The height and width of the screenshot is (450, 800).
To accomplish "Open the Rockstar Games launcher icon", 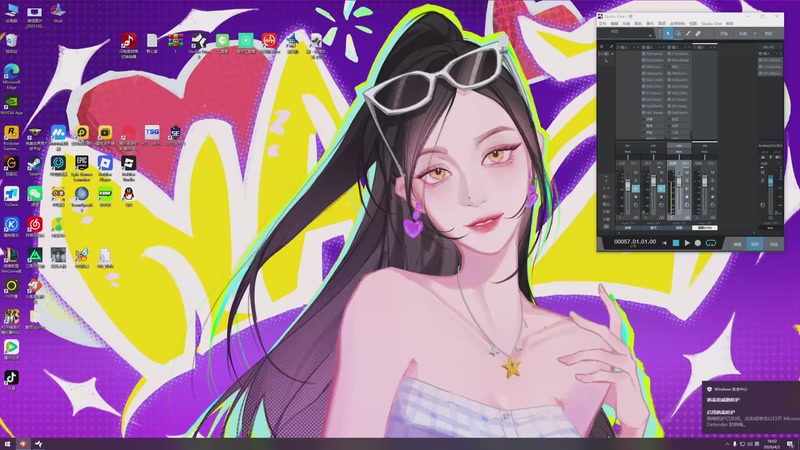I will (11, 138).
